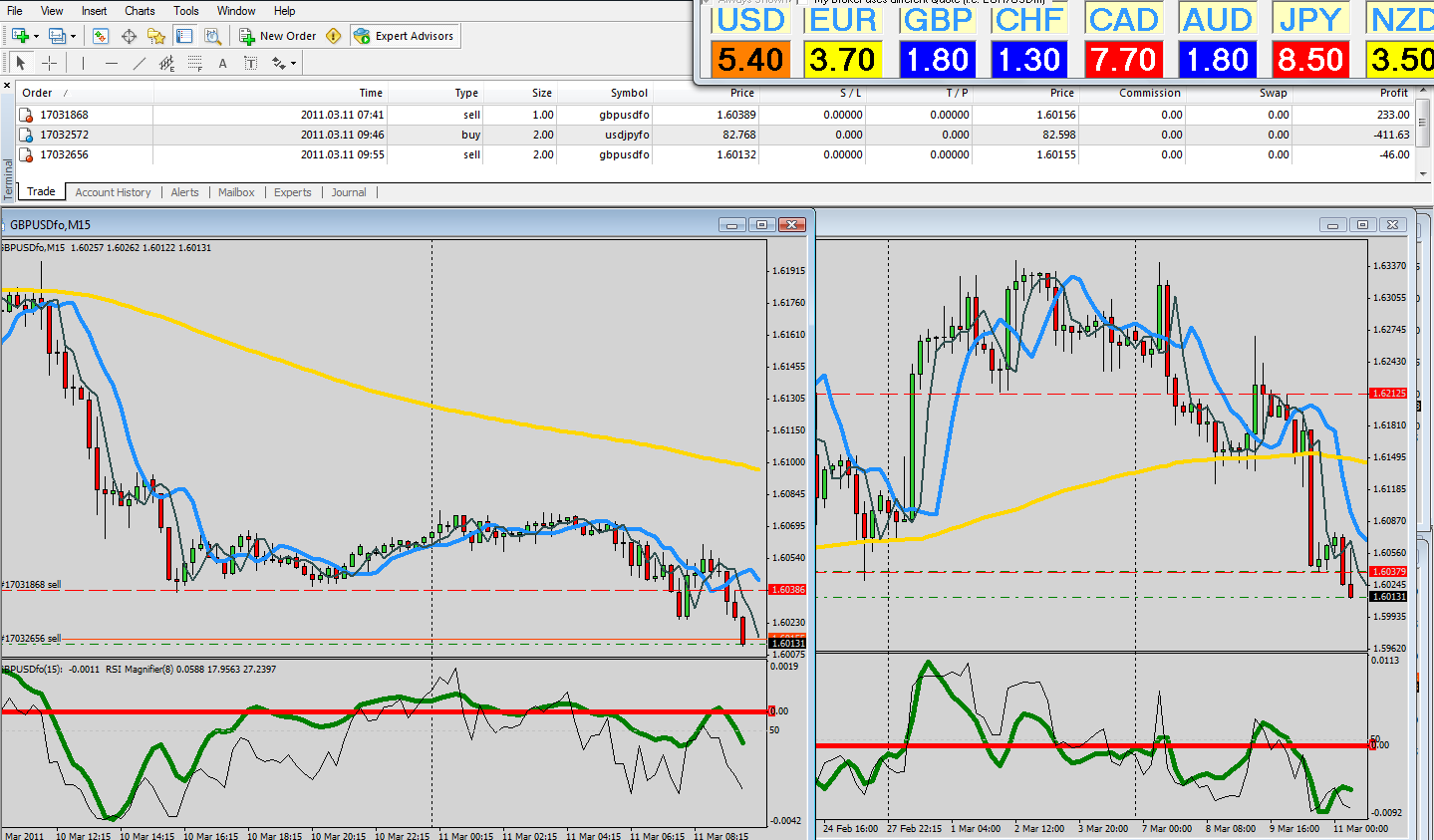
Task: Select the Text Label tool
Action: pyautogui.click(x=250, y=63)
